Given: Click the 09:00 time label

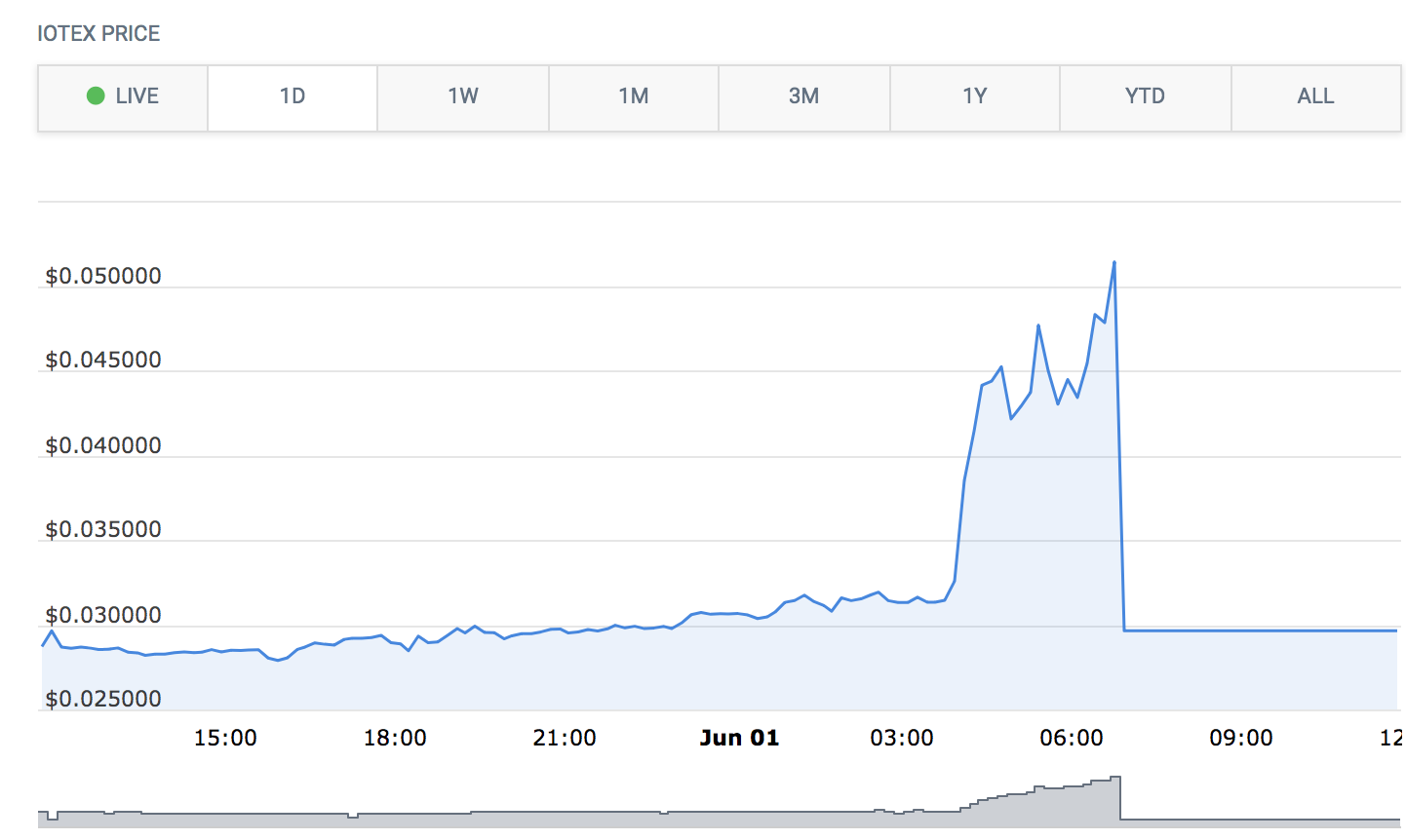Looking at the screenshot, I should (1241, 739).
